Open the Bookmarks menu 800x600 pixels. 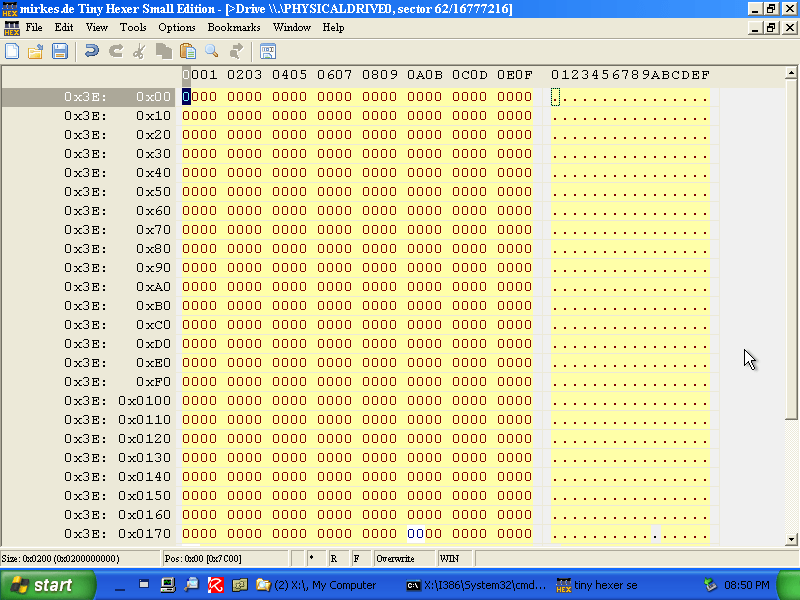tap(233, 28)
